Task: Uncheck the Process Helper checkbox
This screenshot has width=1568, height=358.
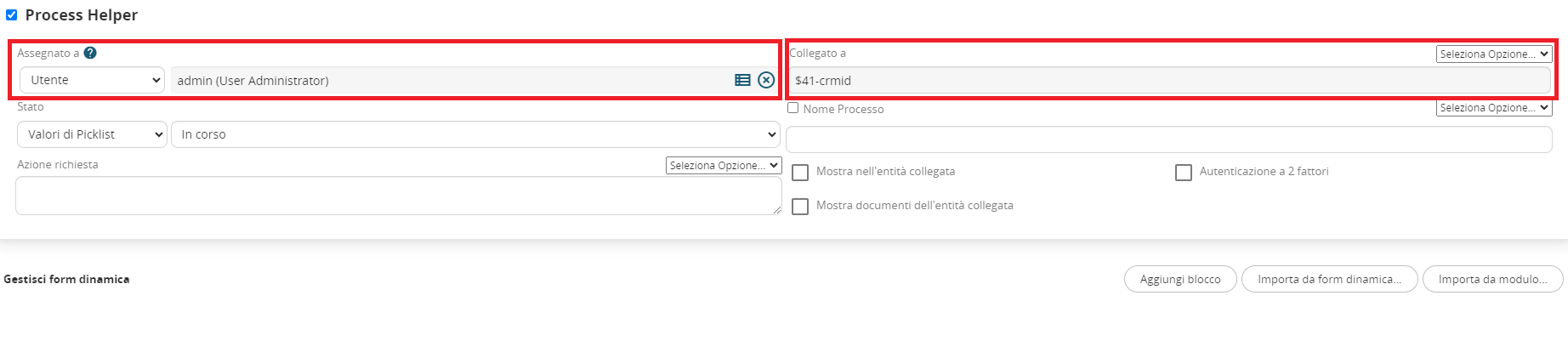Action: pyautogui.click(x=11, y=14)
